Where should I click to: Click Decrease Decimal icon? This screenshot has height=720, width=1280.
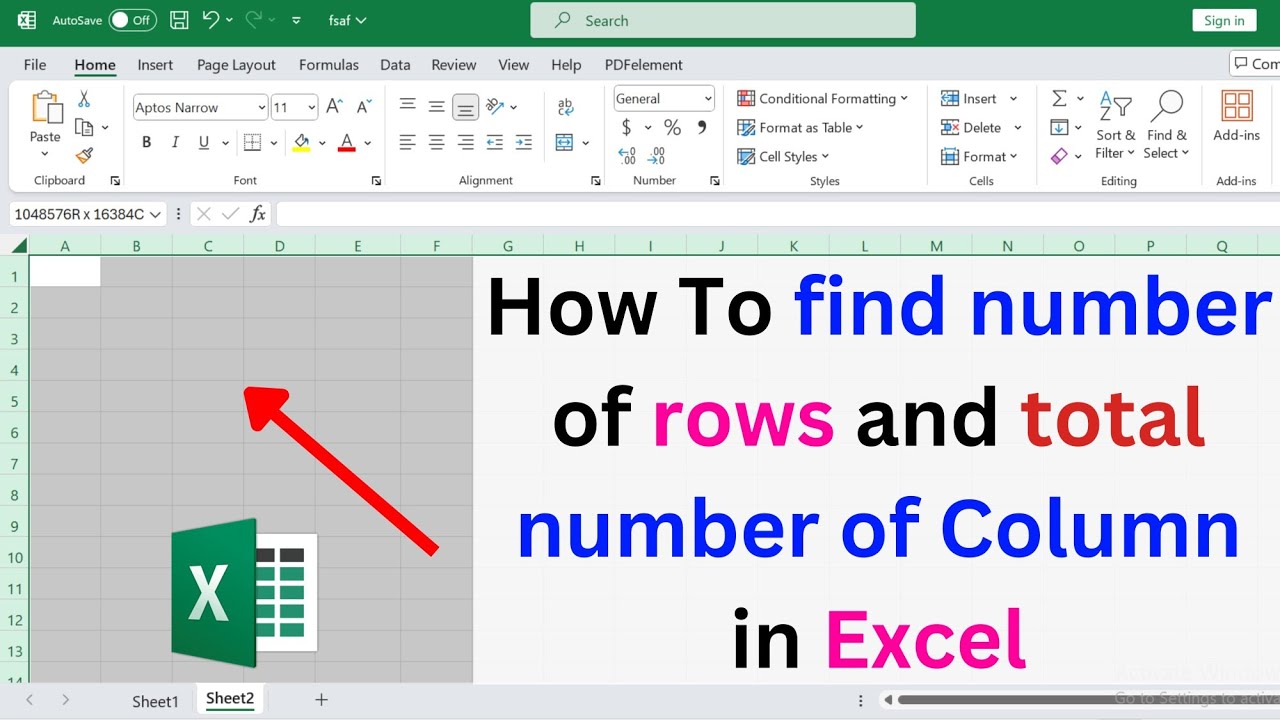tap(657, 156)
